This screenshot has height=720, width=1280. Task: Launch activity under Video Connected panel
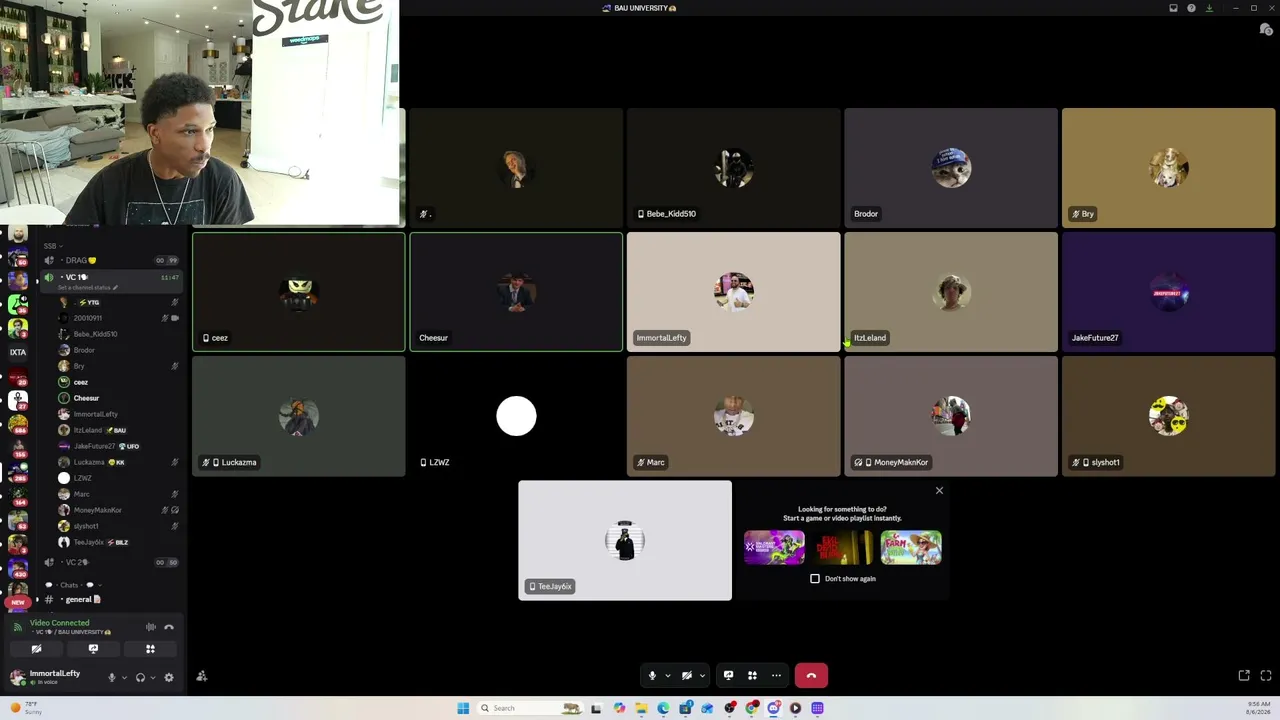tap(150, 649)
